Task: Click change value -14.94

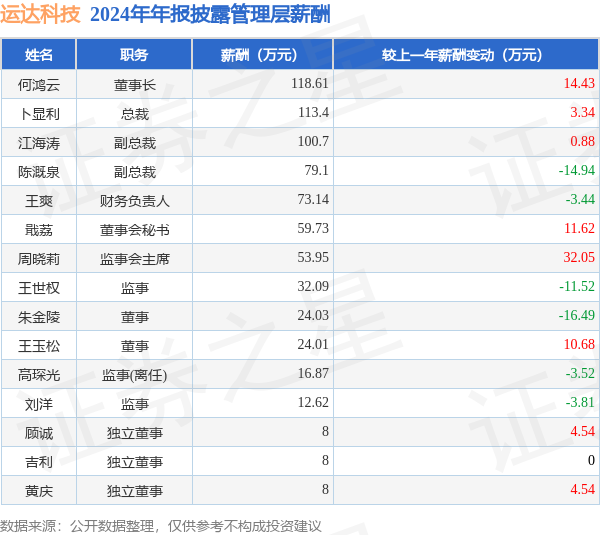Action: coord(577,170)
